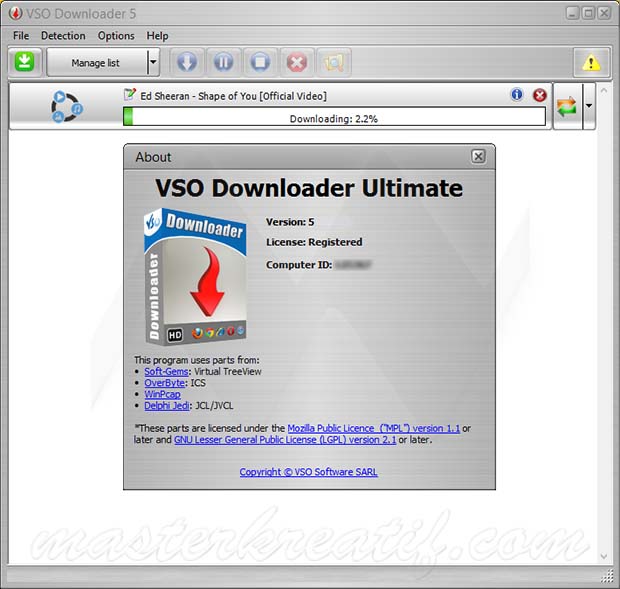The width and height of the screenshot is (620, 589).
Task: Click the media type icon in download row
Action: pos(66,107)
